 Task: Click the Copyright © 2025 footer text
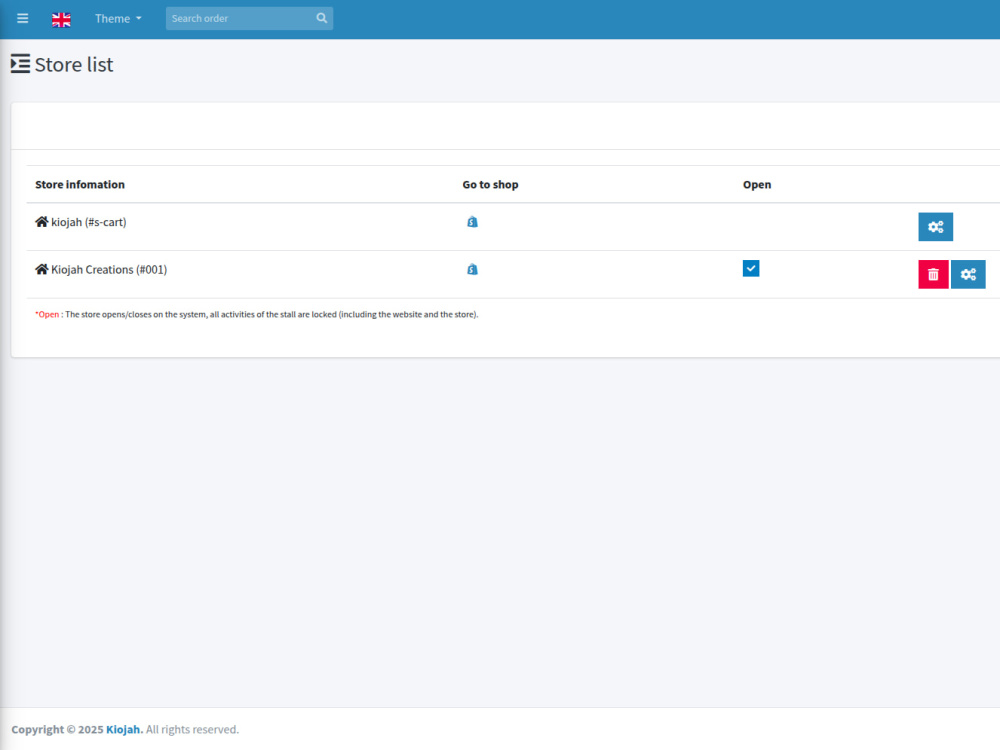(x=57, y=730)
